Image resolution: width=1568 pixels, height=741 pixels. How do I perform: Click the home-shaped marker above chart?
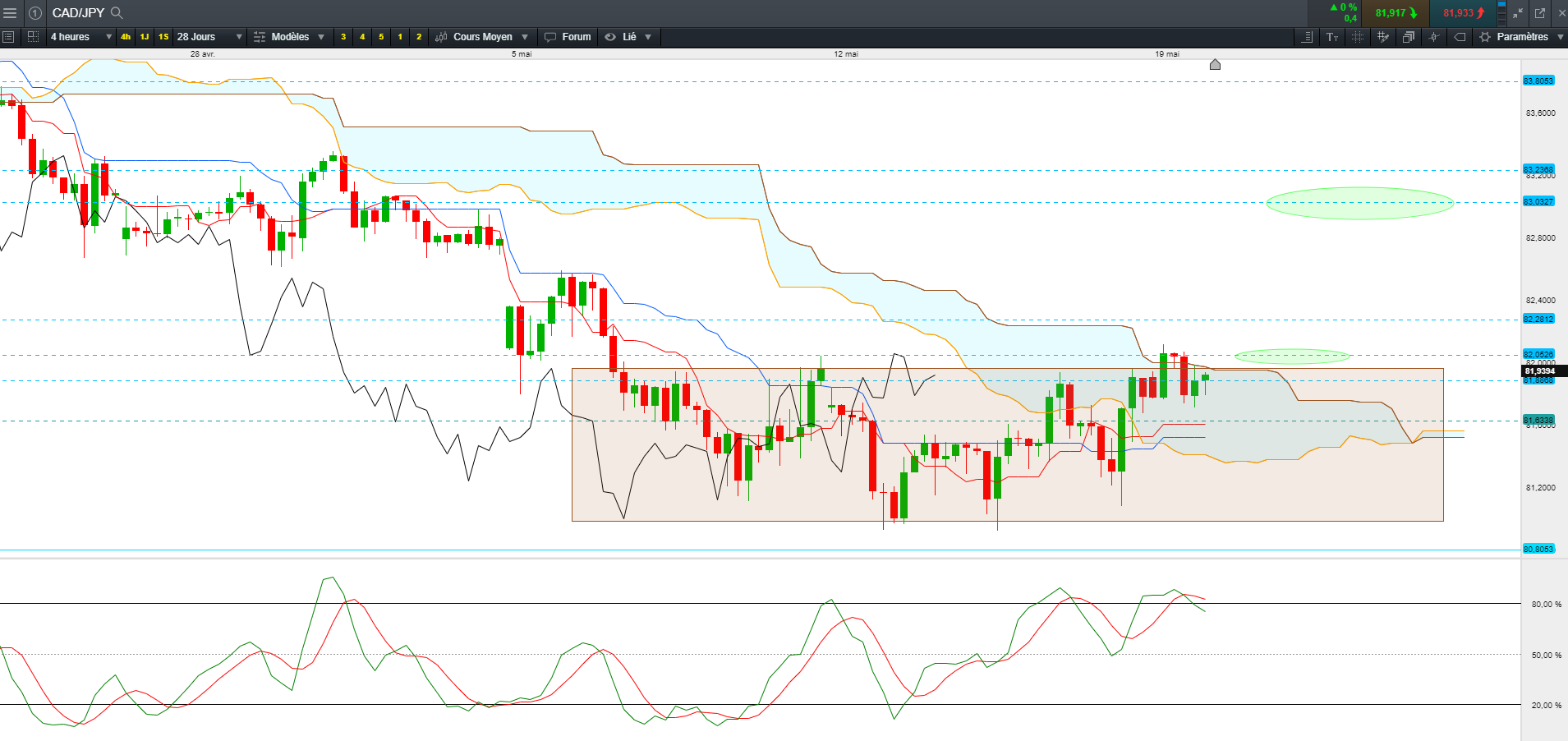1215,64
